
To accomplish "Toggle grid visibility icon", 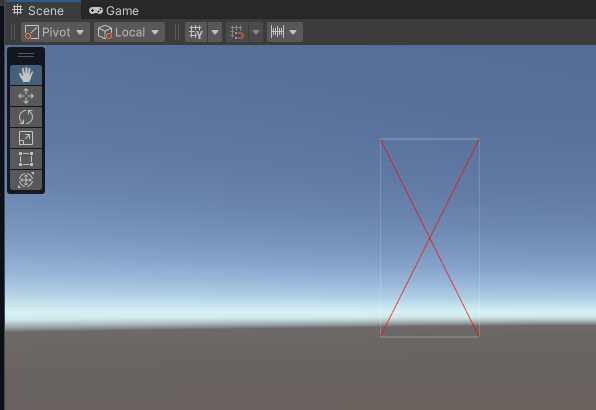I will click(196, 32).
